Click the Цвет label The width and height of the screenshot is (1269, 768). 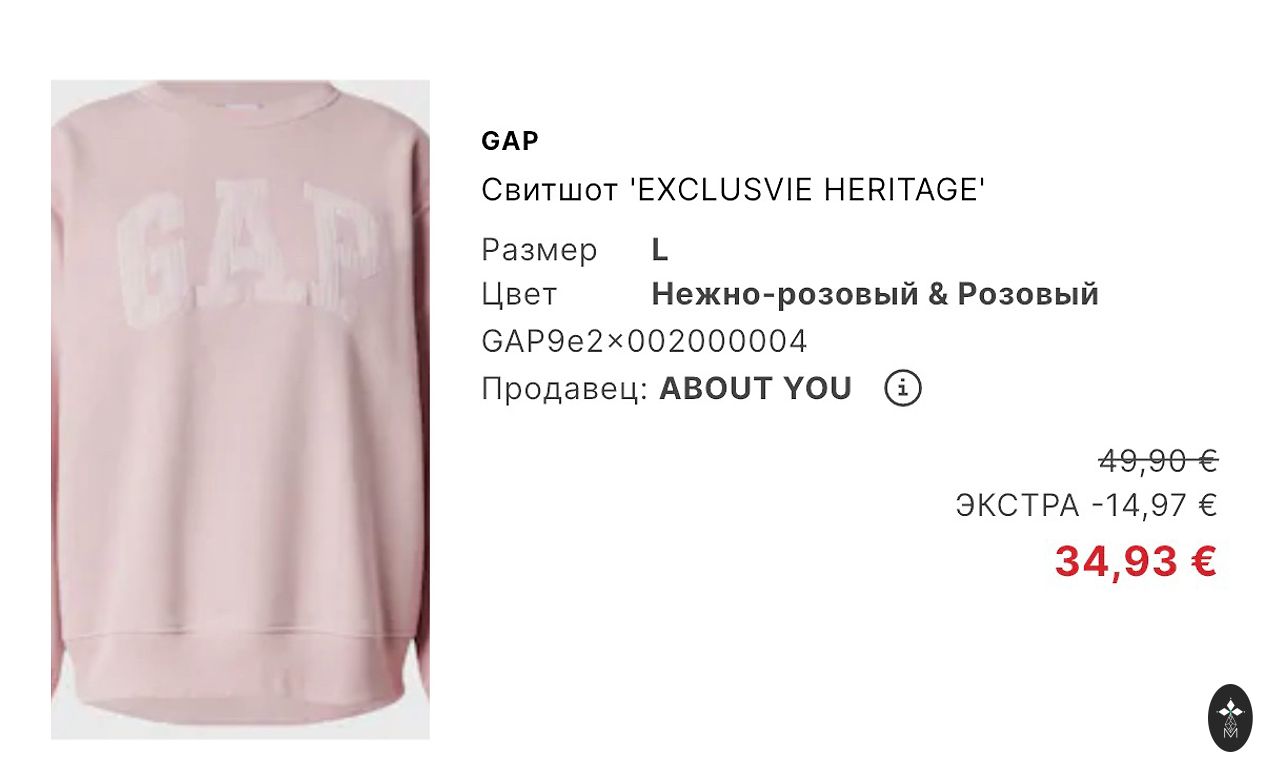[x=519, y=295]
